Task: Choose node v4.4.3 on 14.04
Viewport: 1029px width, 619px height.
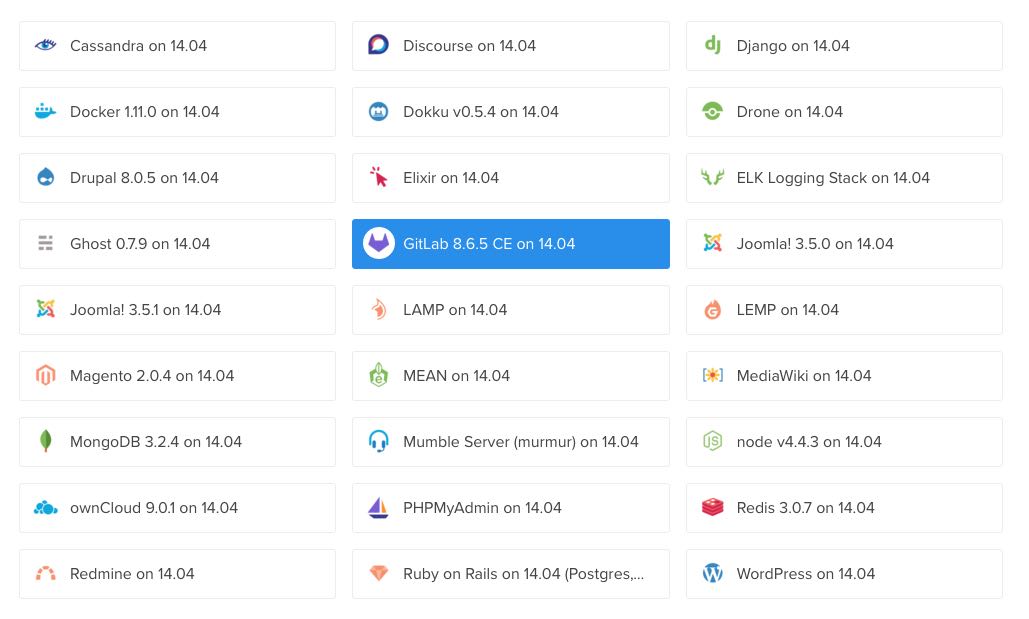Action: [844, 442]
